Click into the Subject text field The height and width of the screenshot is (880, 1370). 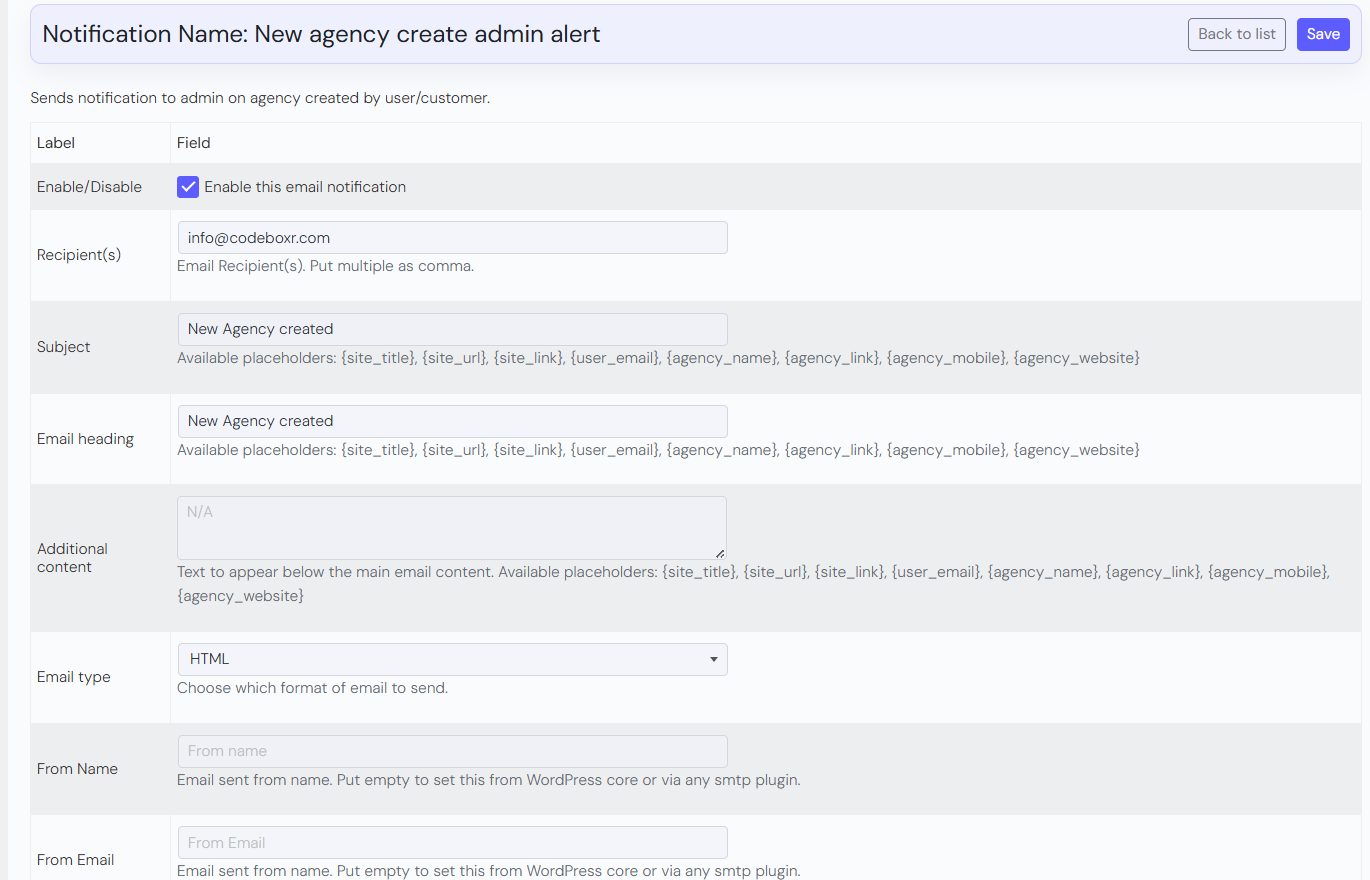[452, 330]
